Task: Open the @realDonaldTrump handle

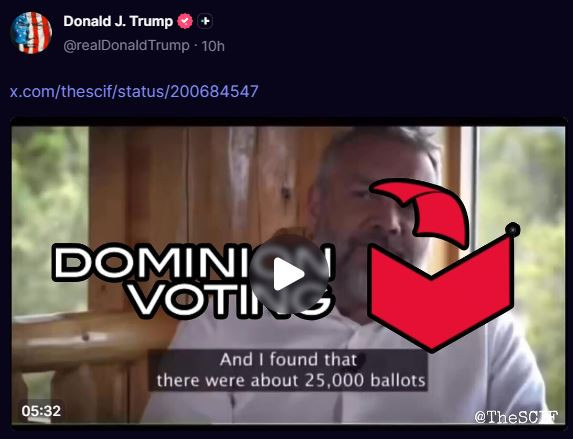Action: (126, 46)
